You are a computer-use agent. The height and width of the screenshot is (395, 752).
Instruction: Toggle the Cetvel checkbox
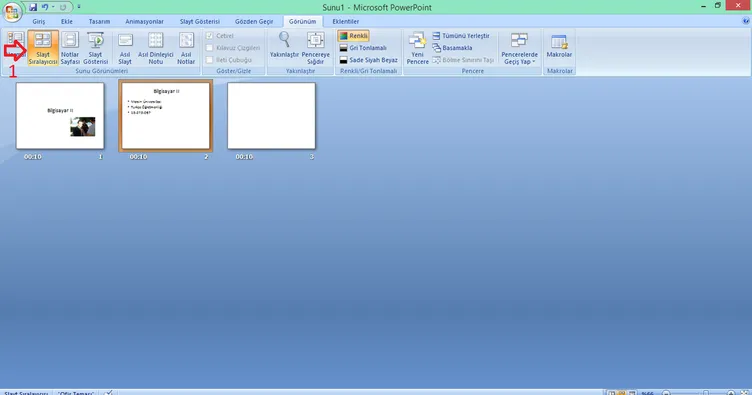coord(210,36)
